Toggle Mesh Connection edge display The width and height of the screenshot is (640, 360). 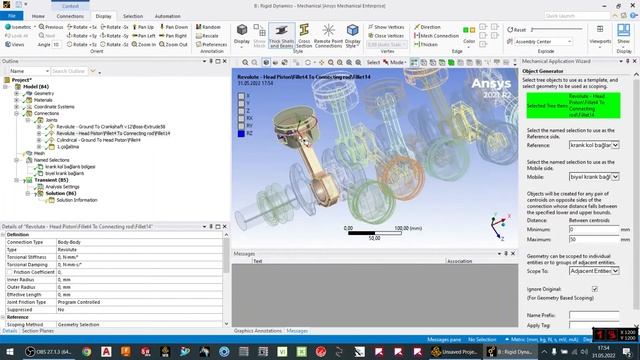click(x=436, y=36)
